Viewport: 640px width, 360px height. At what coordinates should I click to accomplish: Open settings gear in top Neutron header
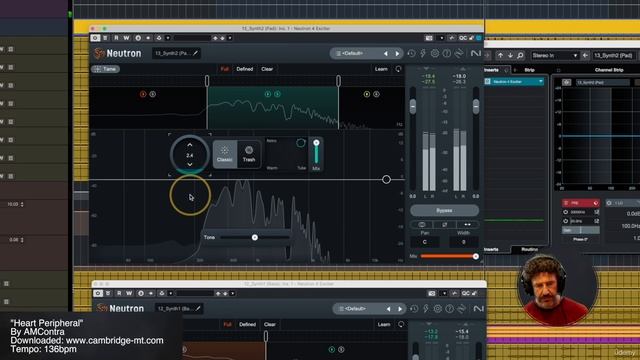435,53
